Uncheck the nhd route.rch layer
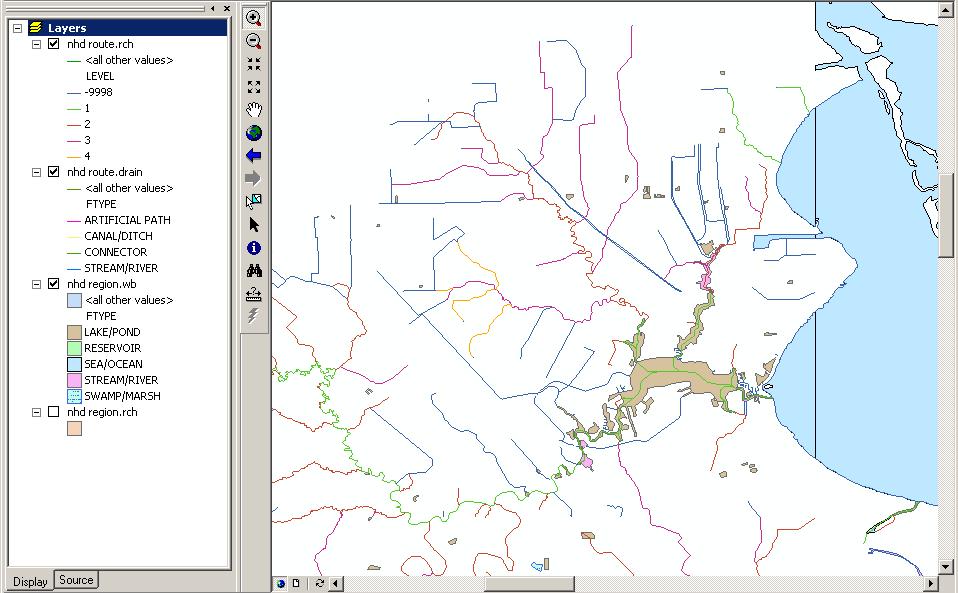 [x=54, y=44]
